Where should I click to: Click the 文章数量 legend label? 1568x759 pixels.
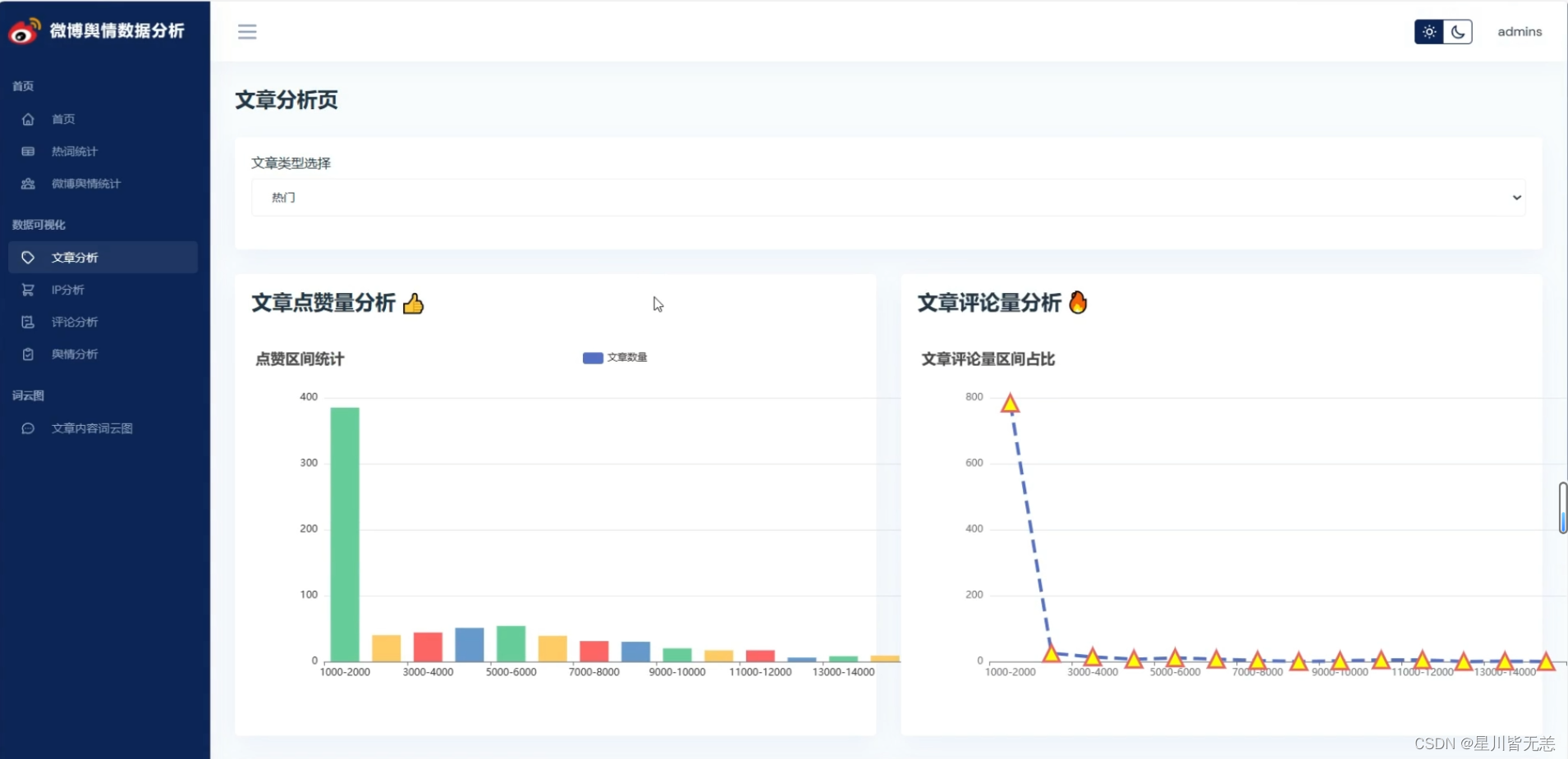point(627,358)
